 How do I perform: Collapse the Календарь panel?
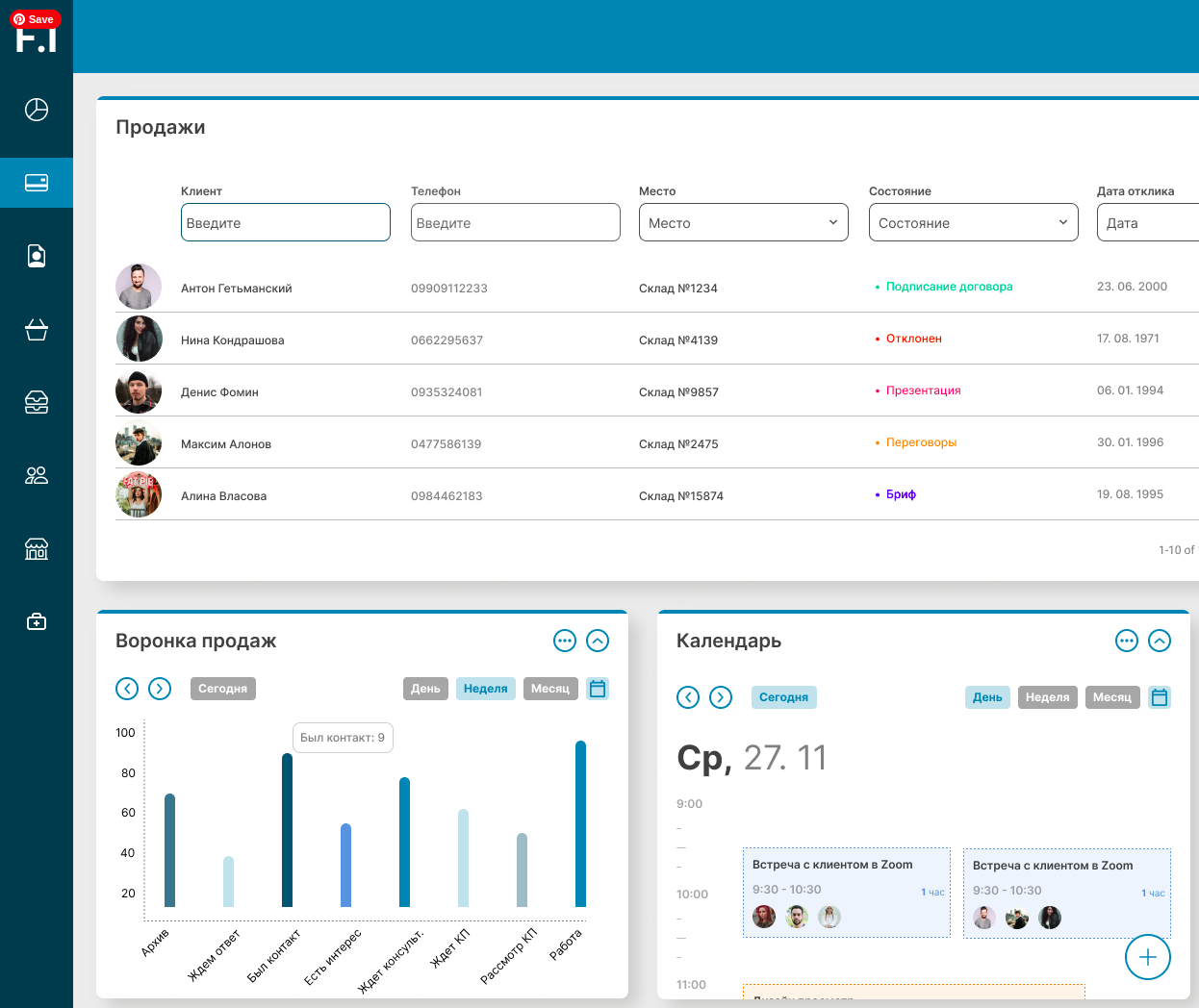[1160, 641]
